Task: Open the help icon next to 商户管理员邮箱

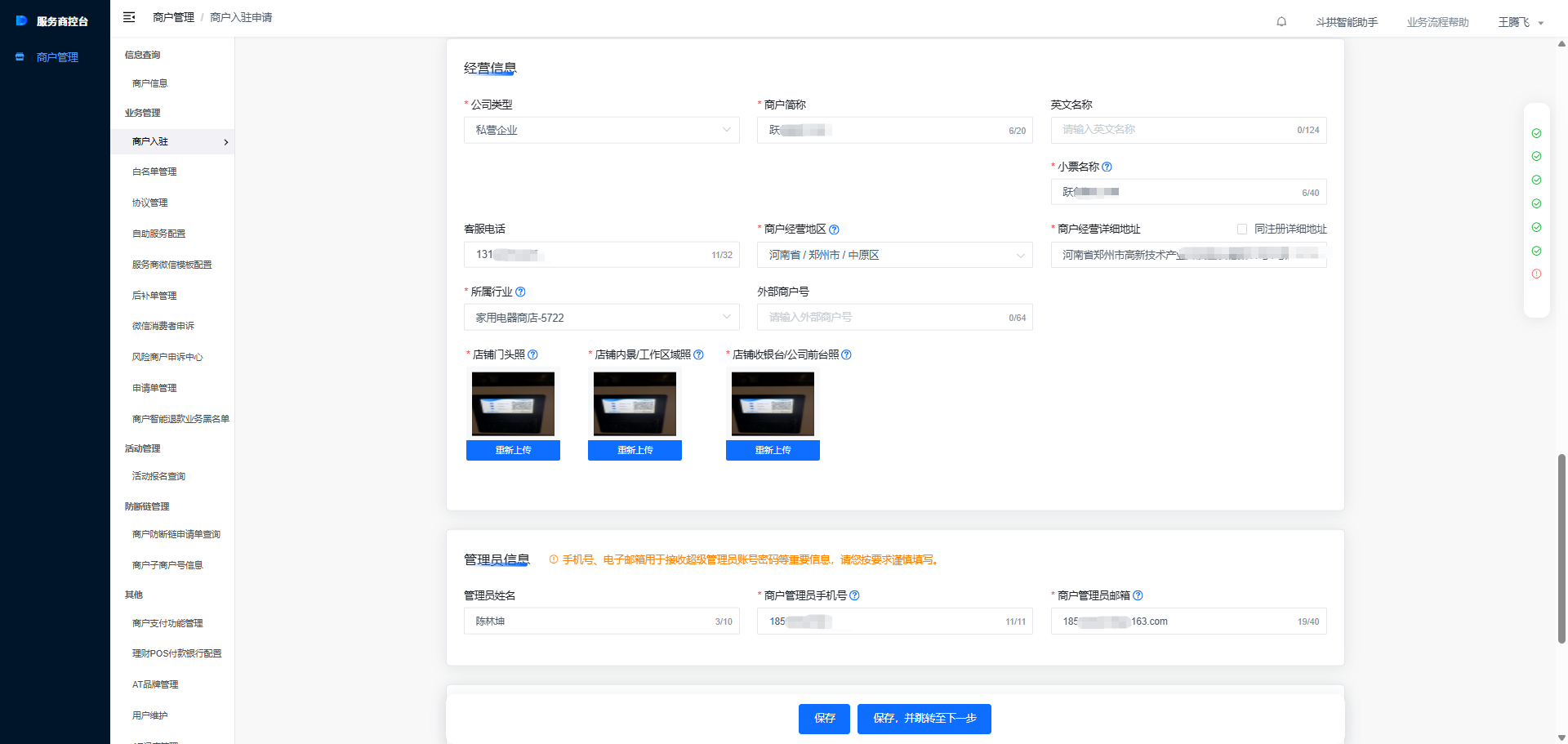Action: (1138, 595)
